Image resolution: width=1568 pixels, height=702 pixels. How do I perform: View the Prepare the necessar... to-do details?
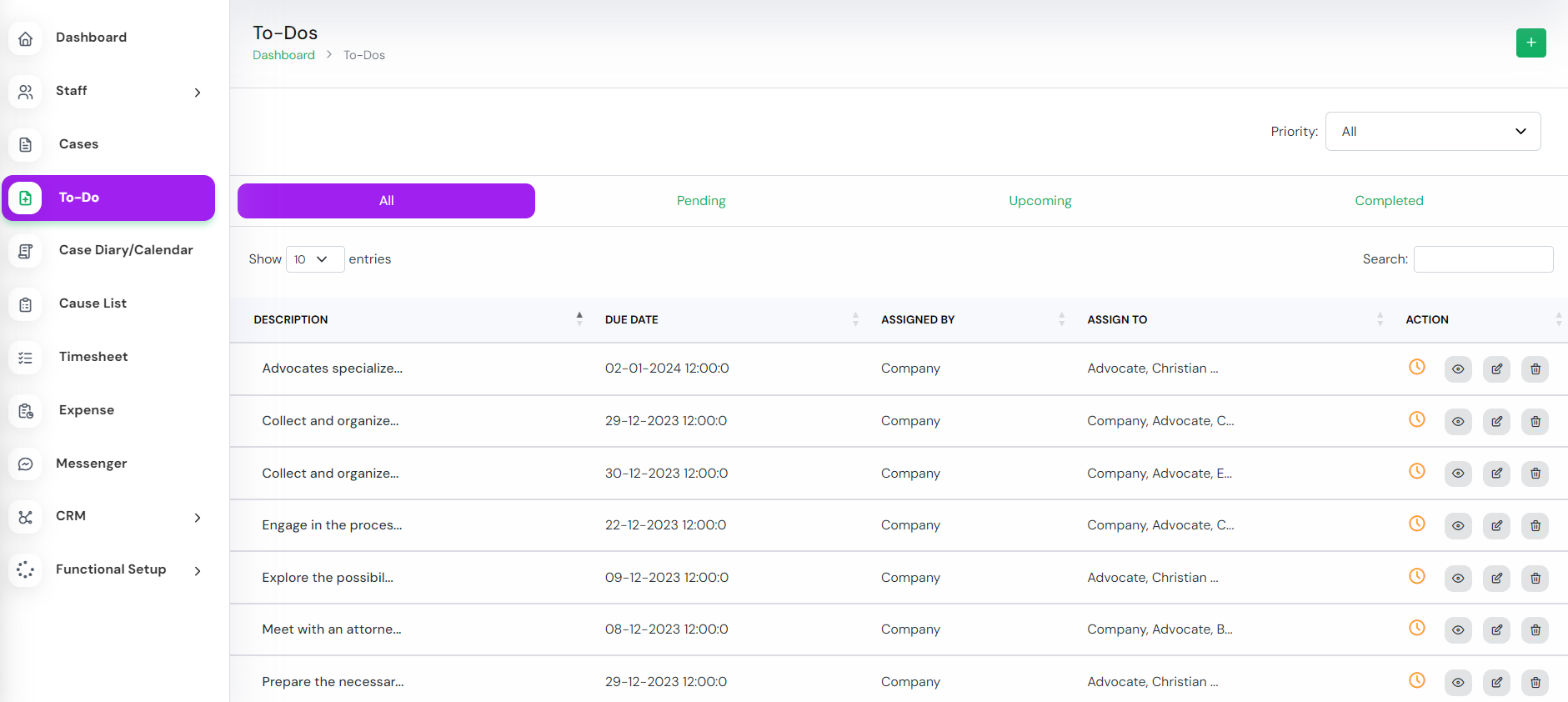(1457, 683)
